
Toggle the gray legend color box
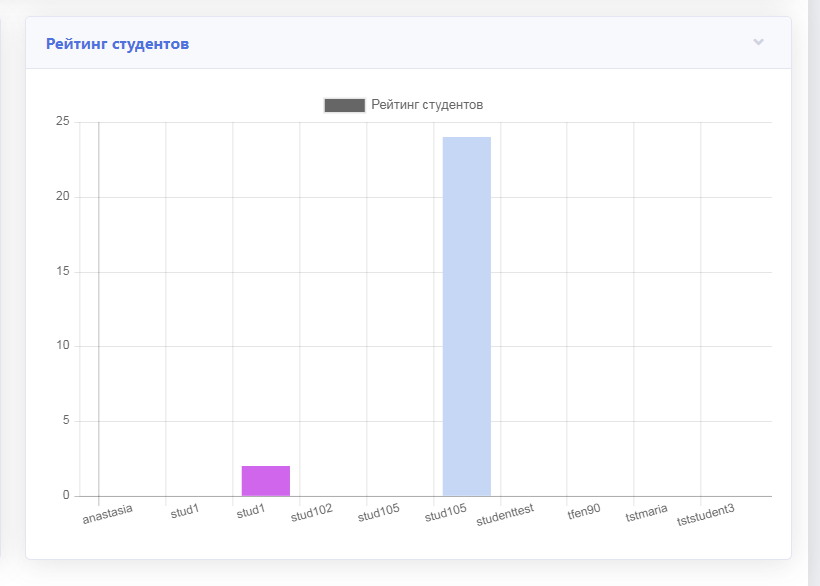point(345,105)
